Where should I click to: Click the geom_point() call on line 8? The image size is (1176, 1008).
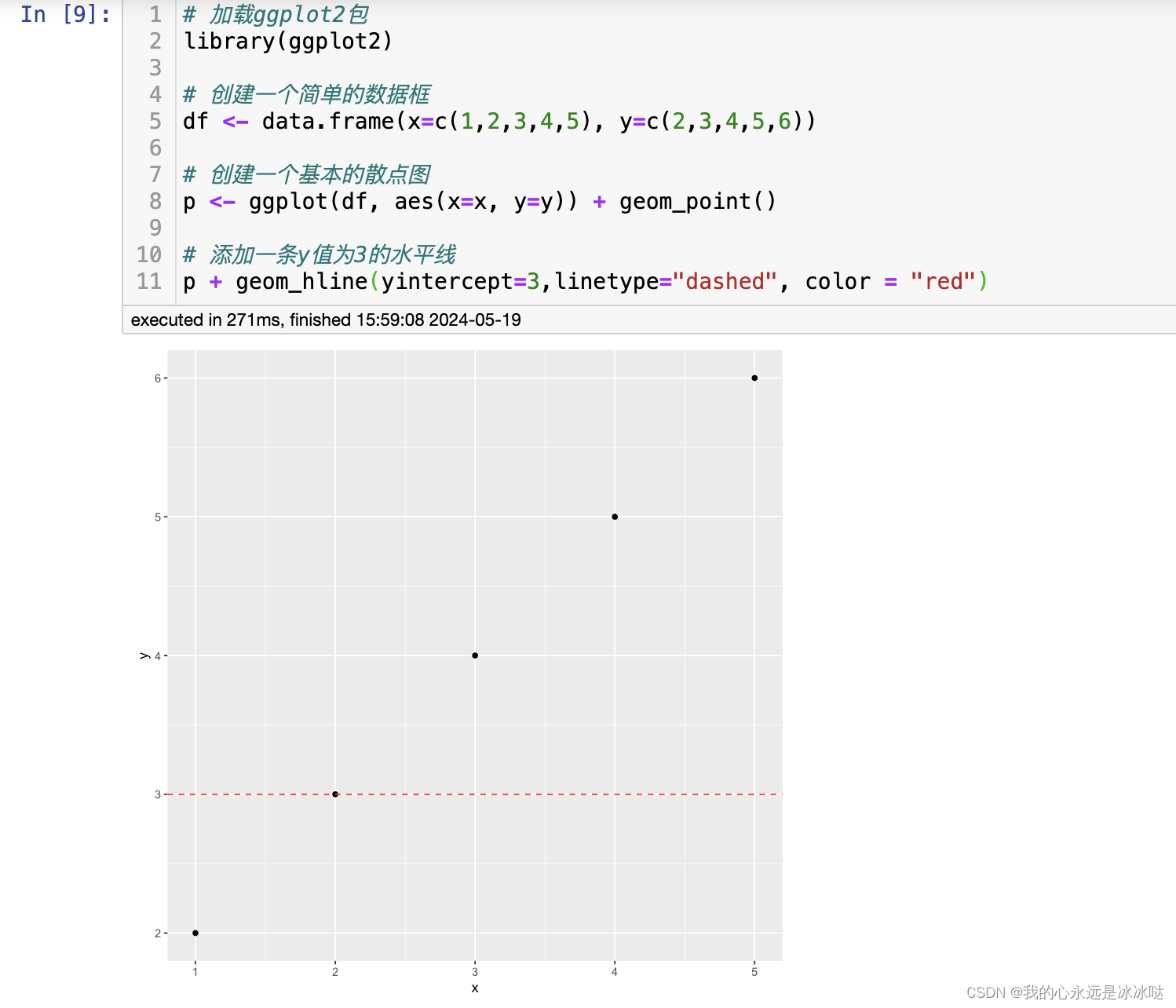click(697, 201)
